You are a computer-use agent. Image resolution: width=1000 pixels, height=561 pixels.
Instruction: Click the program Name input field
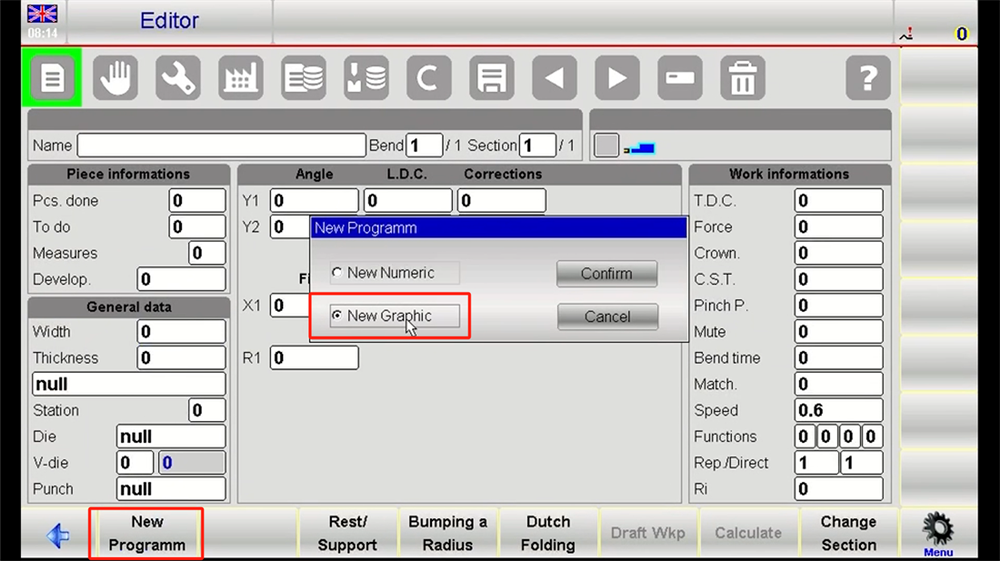221,146
